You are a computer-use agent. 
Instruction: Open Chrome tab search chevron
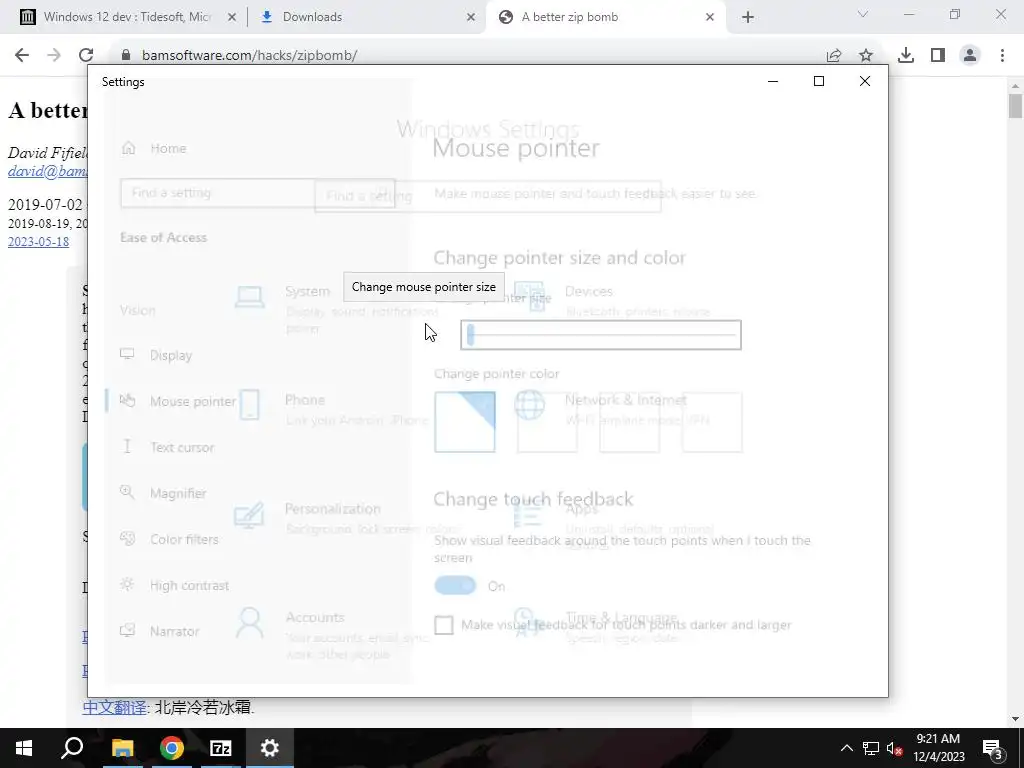tap(863, 14)
